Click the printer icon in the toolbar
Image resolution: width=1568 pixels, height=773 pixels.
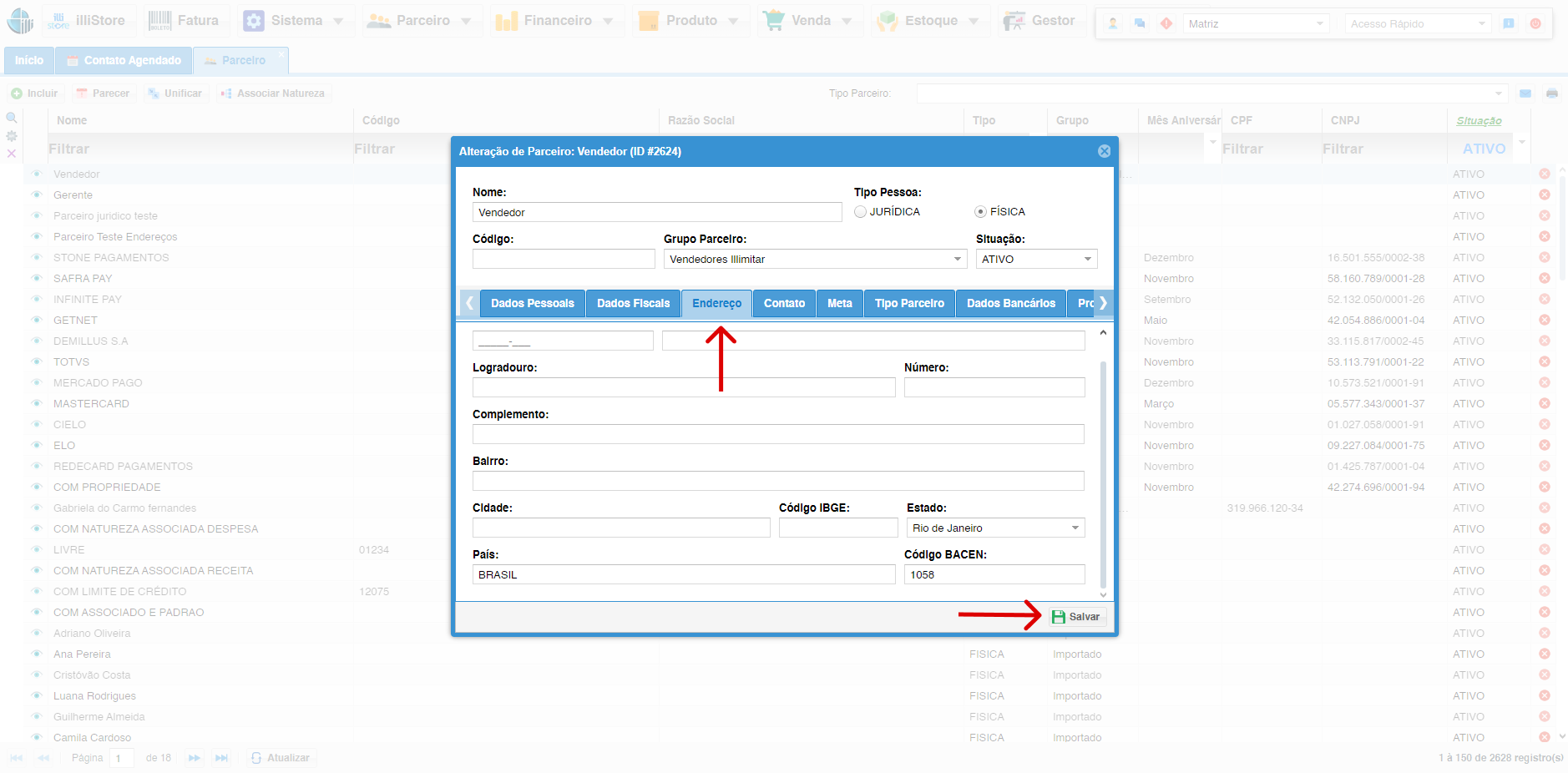(1551, 93)
